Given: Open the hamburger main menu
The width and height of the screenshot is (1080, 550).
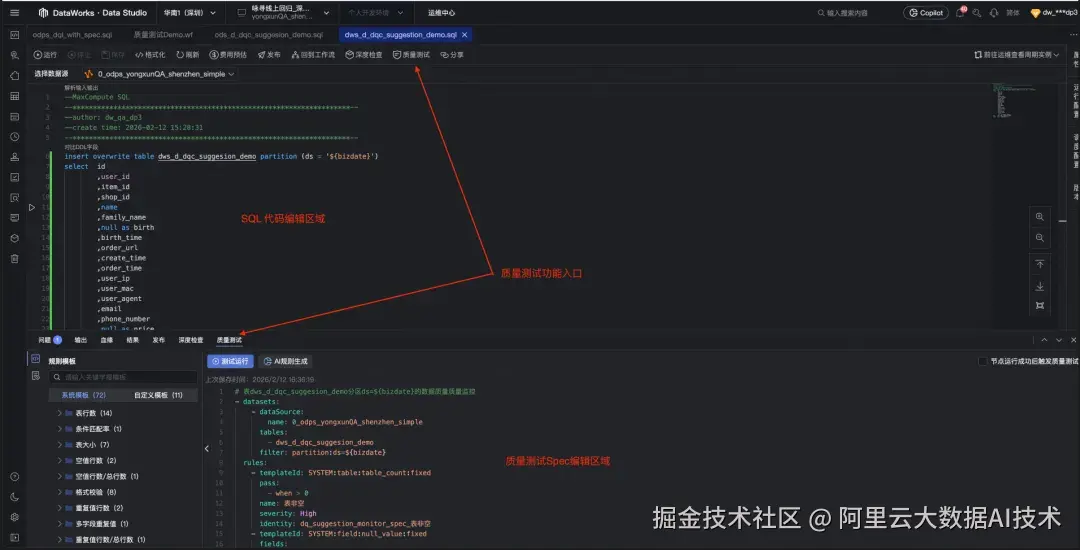Looking at the screenshot, I should 14,12.
